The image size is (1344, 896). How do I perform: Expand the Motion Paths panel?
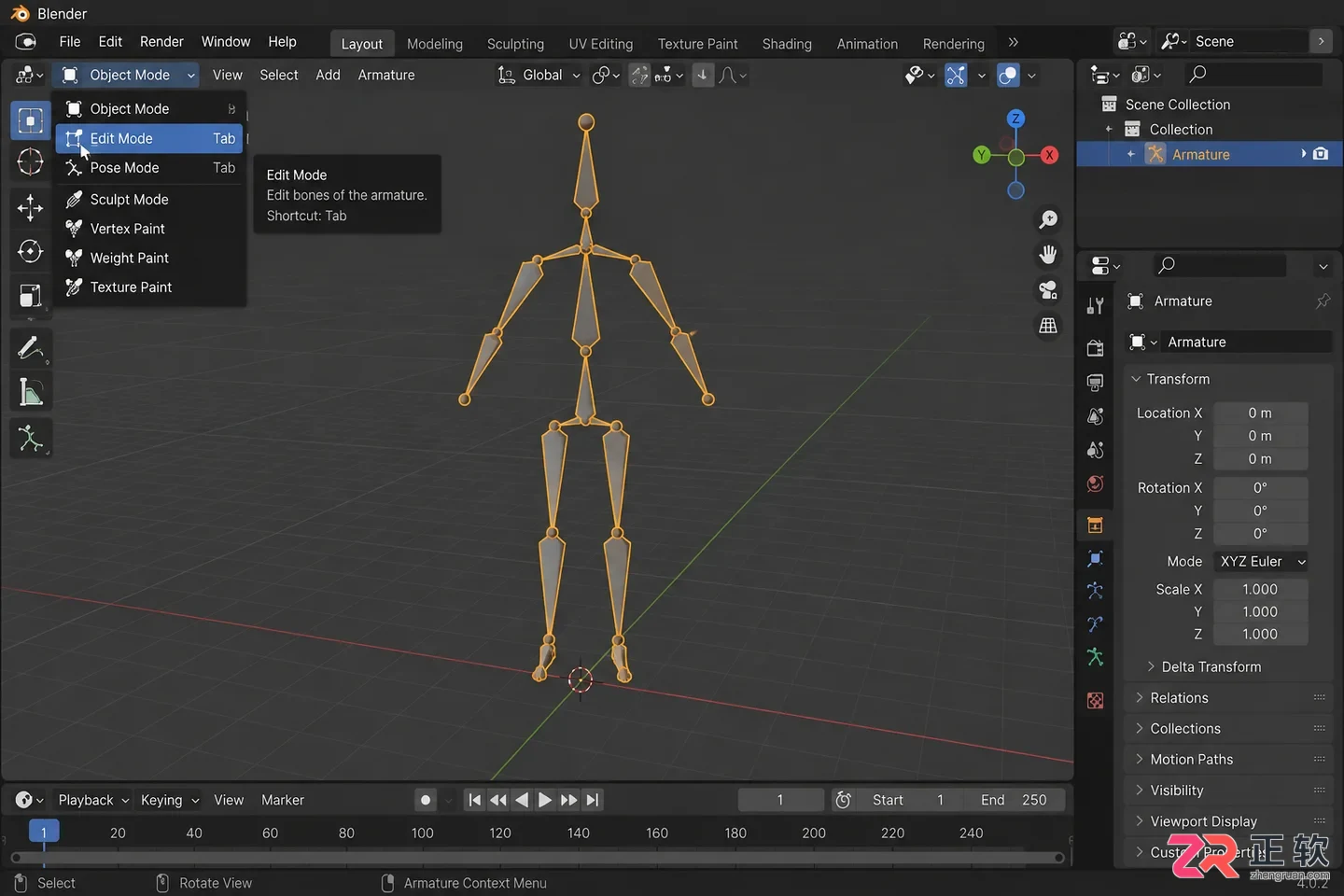tap(1228, 759)
